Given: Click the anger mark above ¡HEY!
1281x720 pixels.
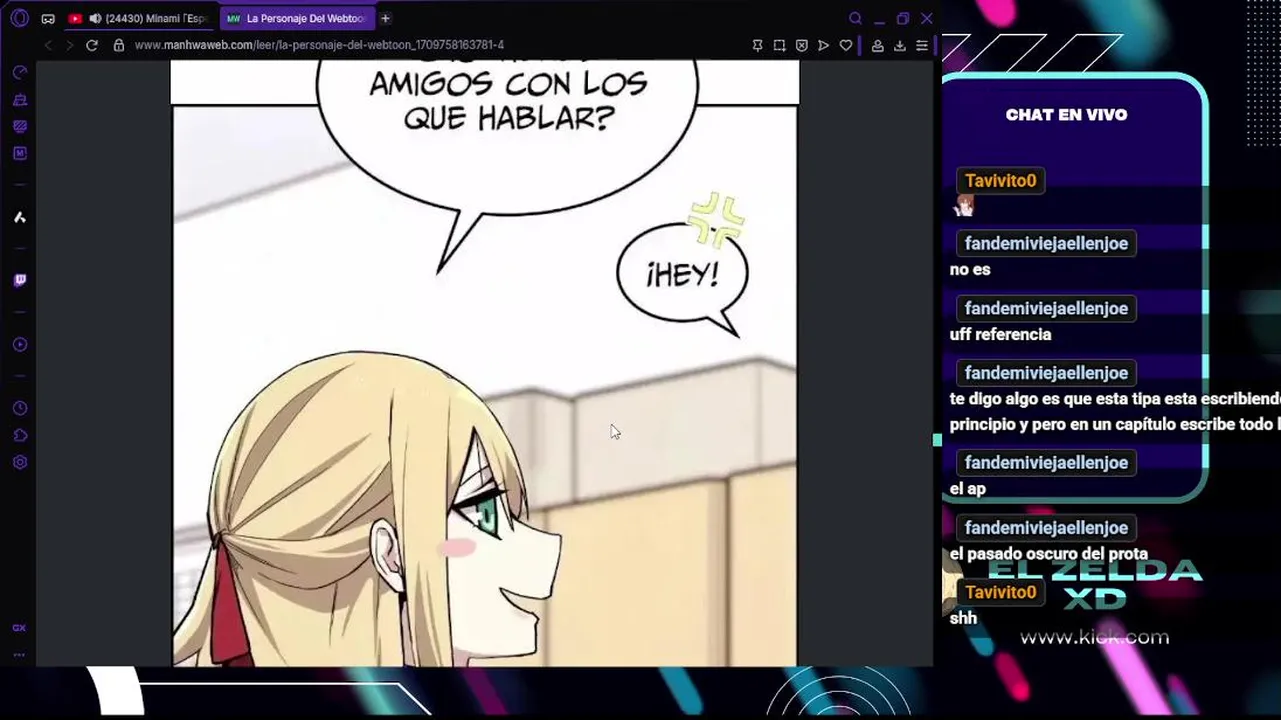Looking at the screenshot, I should point(717,220).
